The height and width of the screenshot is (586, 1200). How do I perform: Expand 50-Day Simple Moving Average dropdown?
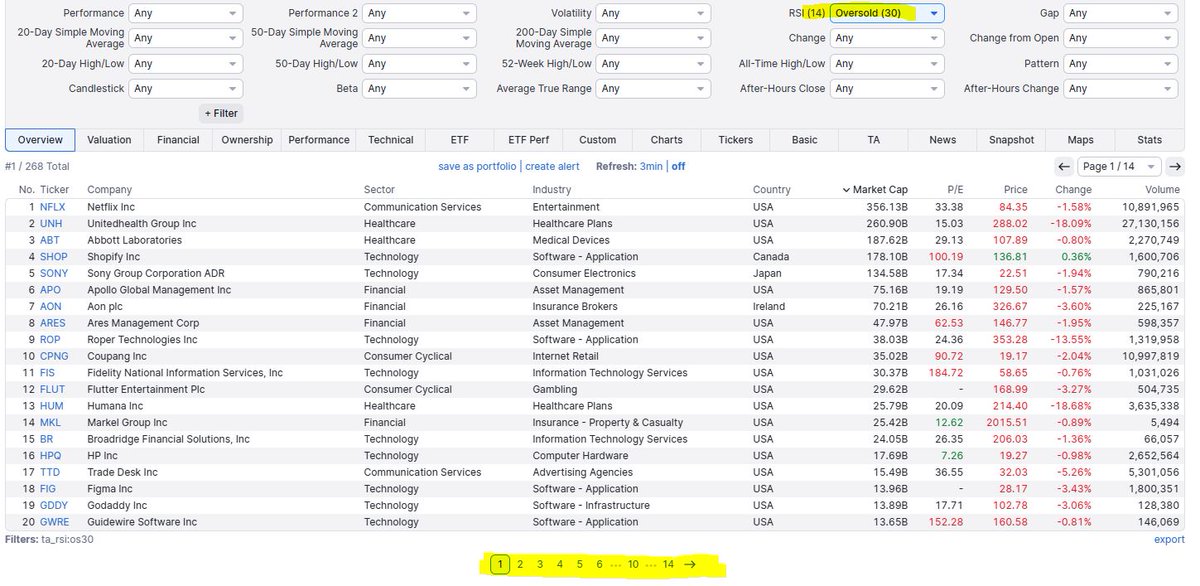pos(420,38)
